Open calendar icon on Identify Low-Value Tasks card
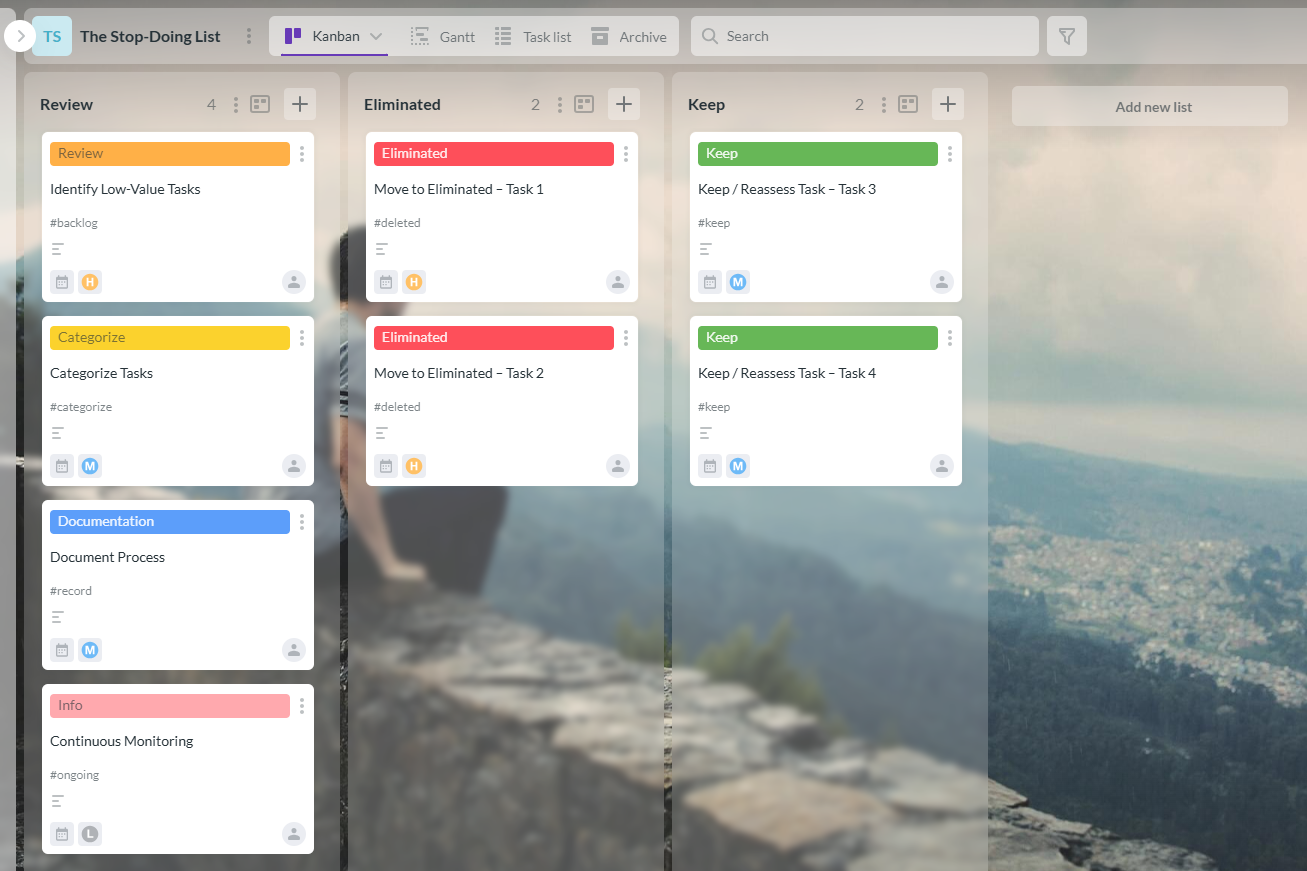The image size is (1307, 871). click(x=62, y=282)
